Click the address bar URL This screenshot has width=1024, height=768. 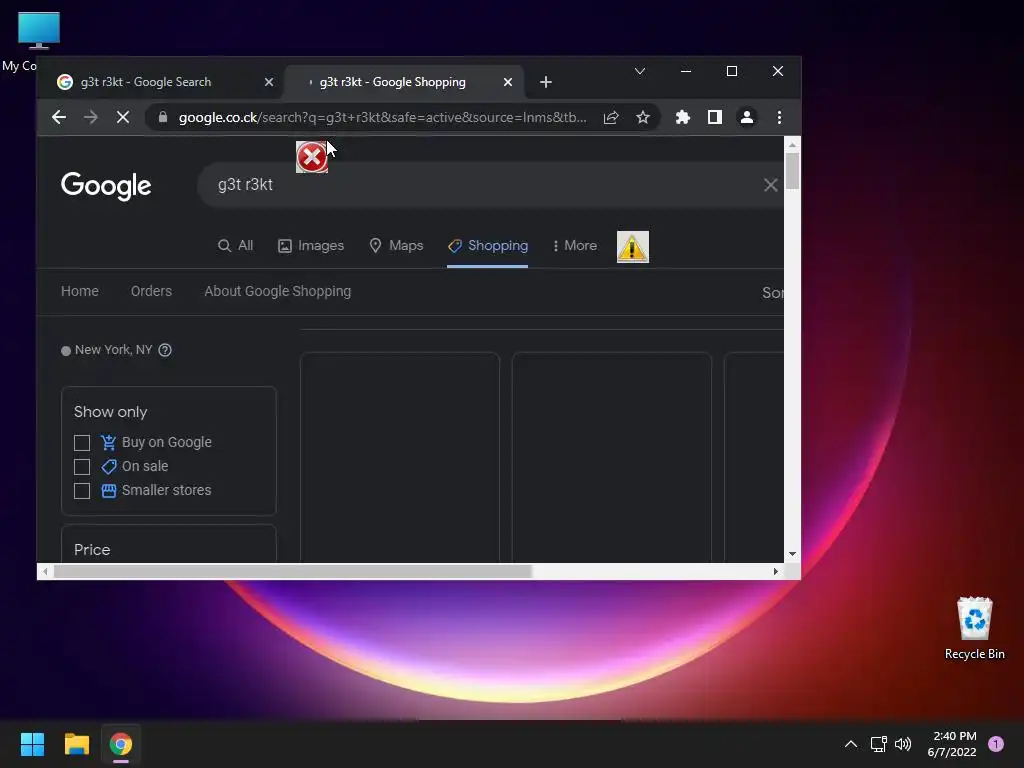[383, 118]
